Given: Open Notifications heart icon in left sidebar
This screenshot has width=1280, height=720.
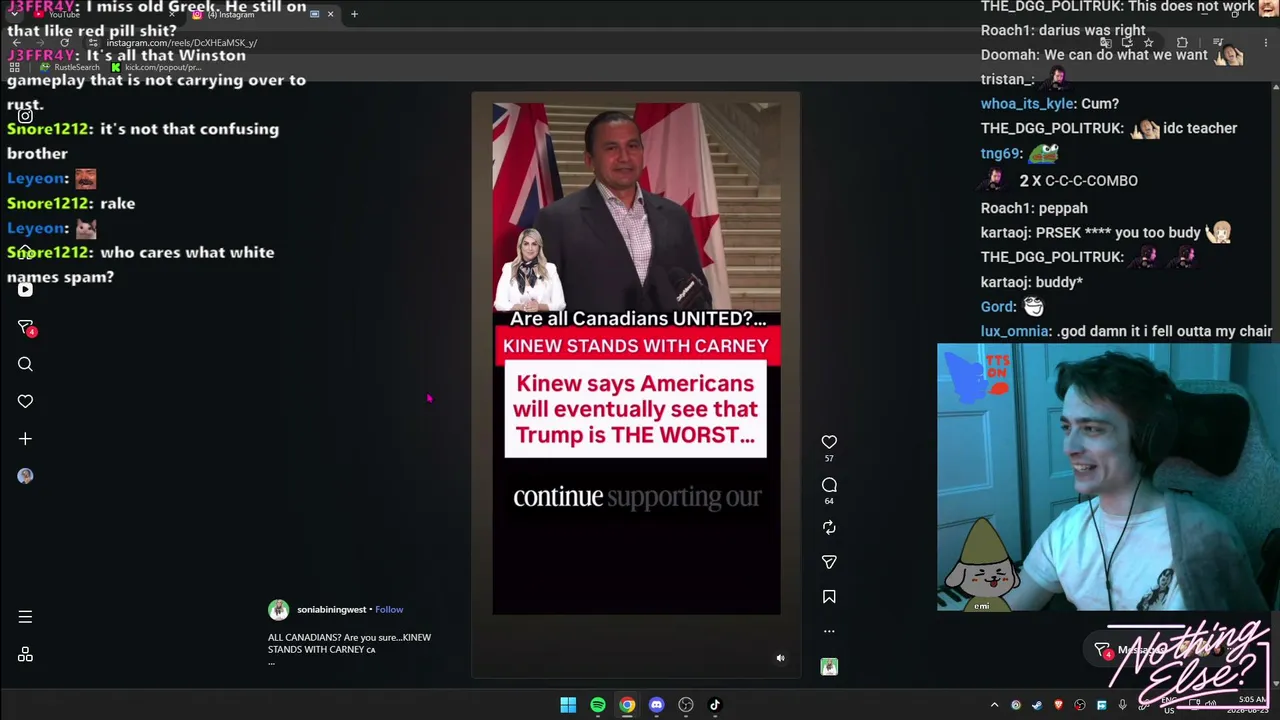Looking at the screenshot, I should (x=25, y=401).
